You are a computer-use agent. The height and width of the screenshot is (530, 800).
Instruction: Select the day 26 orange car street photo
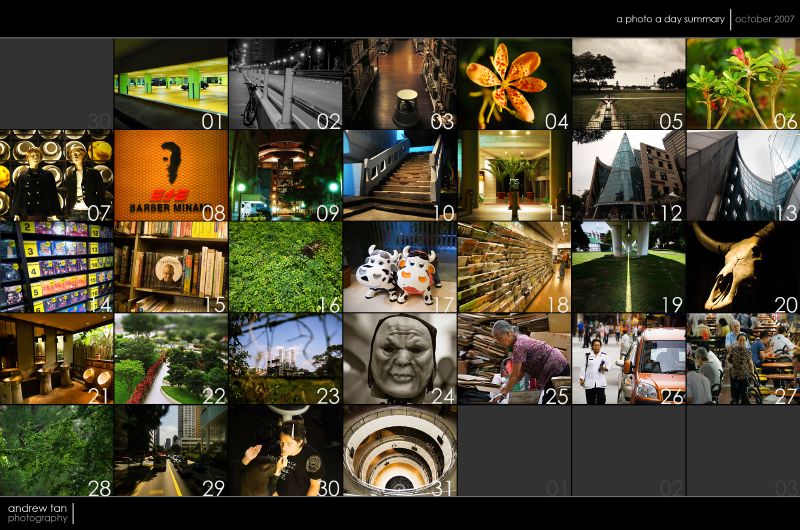pos(629,359)
